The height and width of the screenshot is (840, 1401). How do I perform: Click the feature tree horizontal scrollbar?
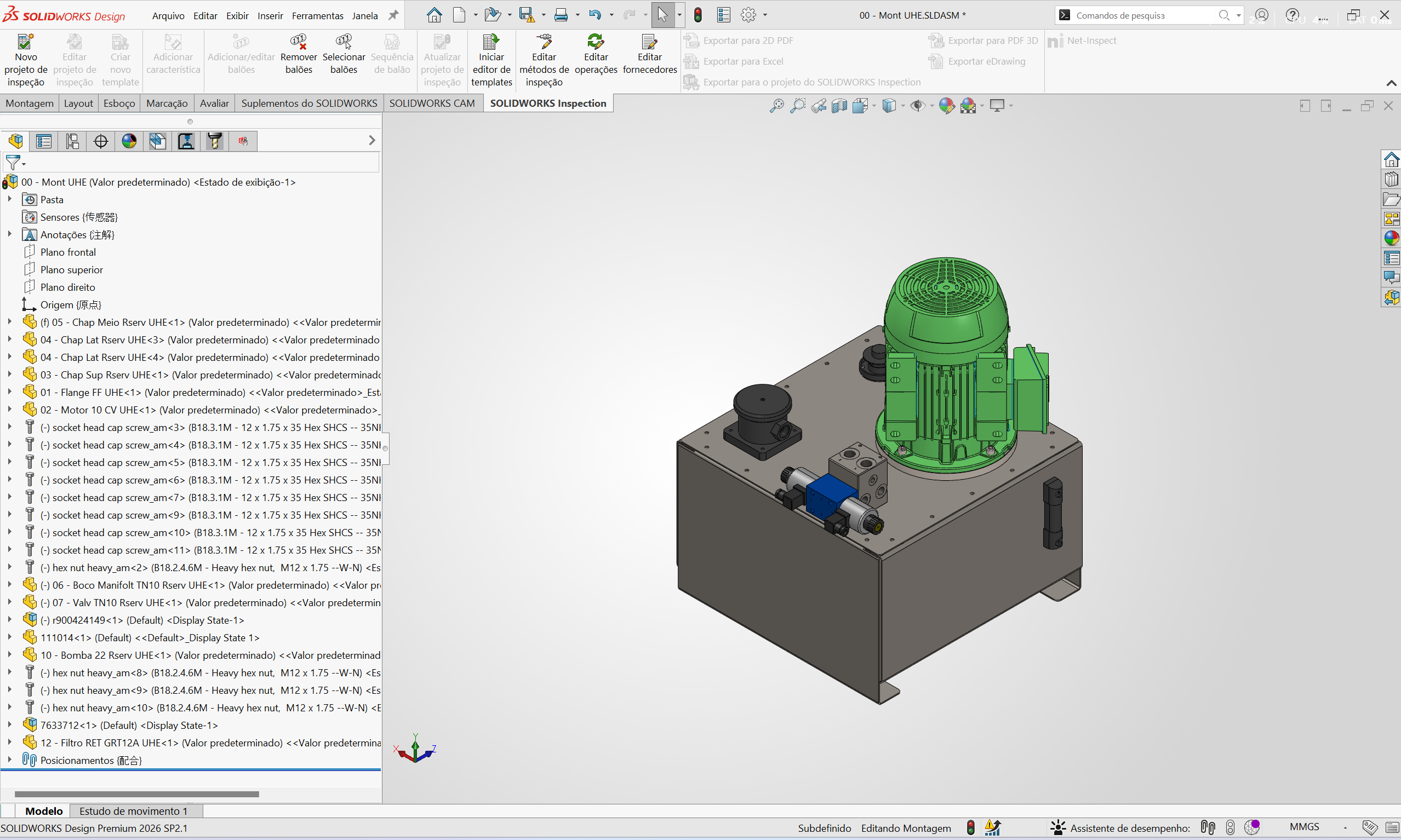136,794
